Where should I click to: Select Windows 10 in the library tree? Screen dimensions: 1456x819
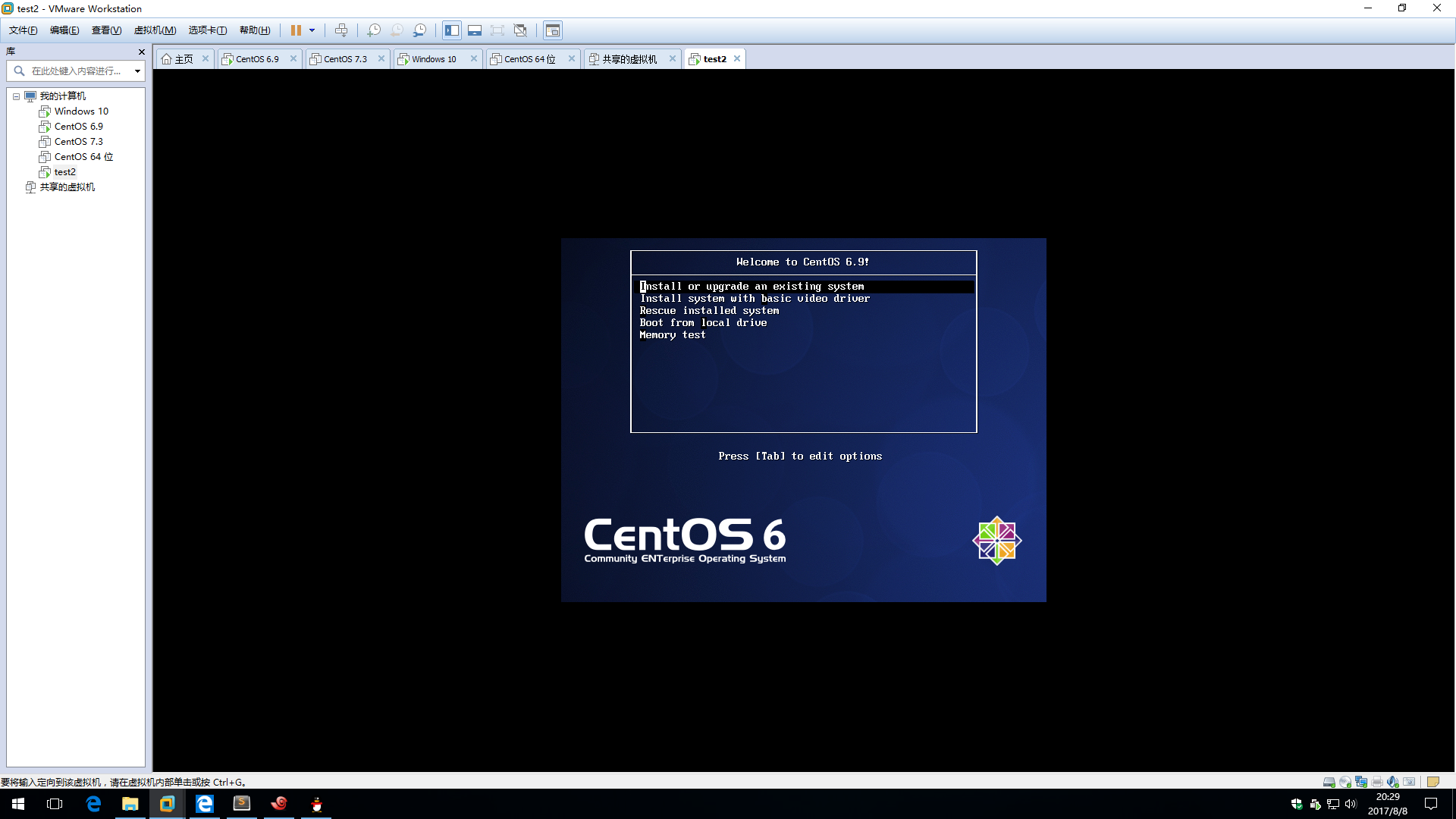pos(81,111)
